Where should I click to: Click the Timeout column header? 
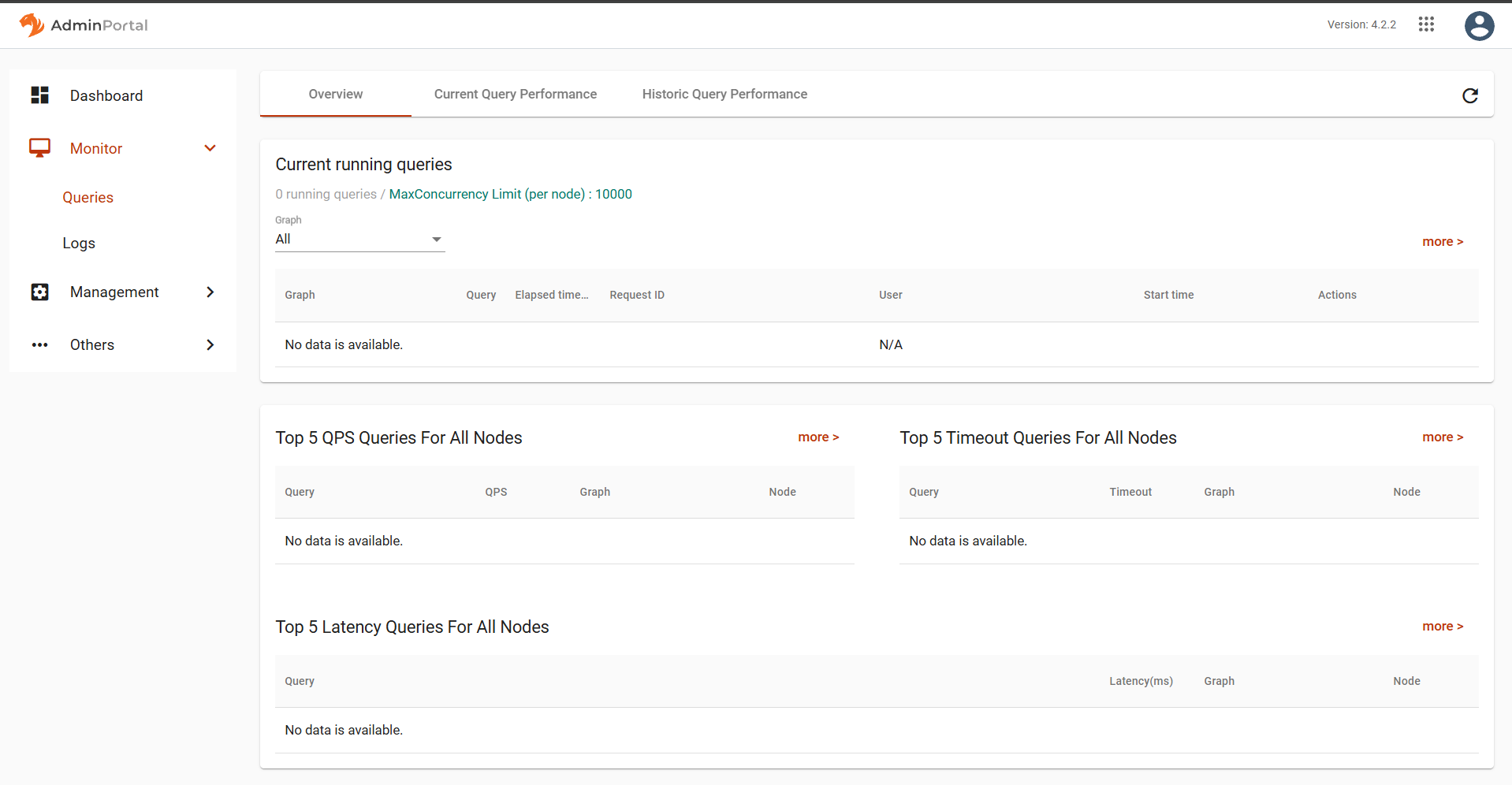(1130, 492)
